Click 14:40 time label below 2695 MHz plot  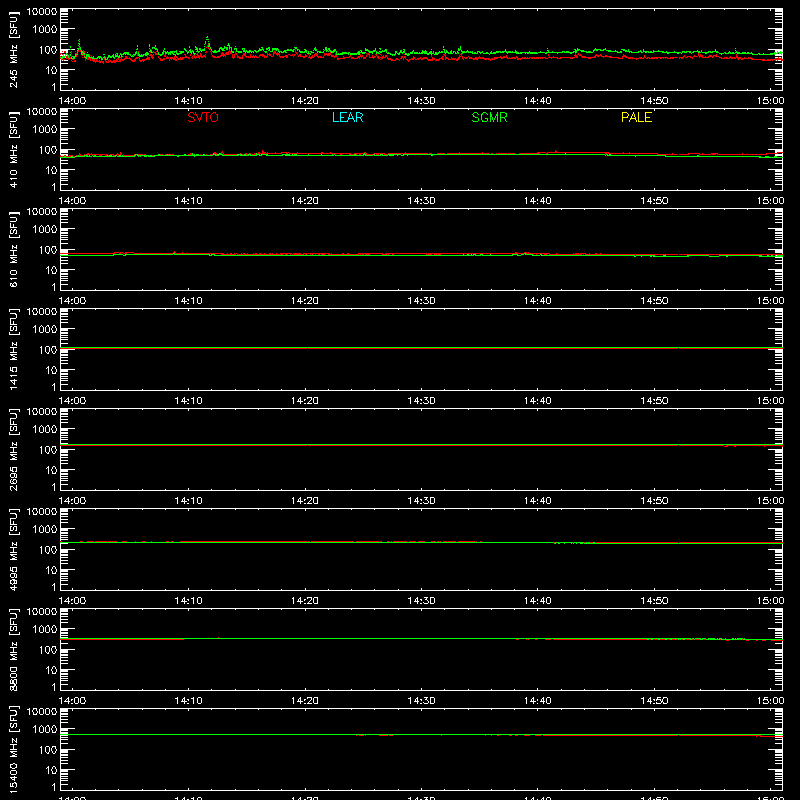538,501
